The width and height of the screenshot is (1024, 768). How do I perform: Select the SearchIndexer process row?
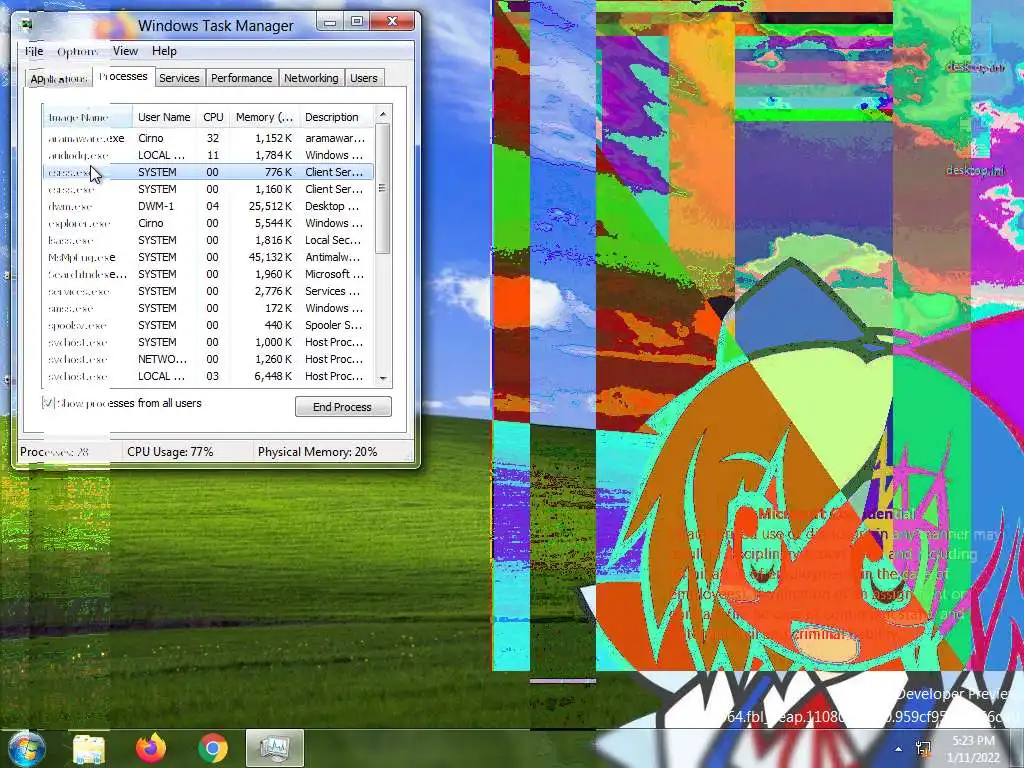[x=209, y=274]
